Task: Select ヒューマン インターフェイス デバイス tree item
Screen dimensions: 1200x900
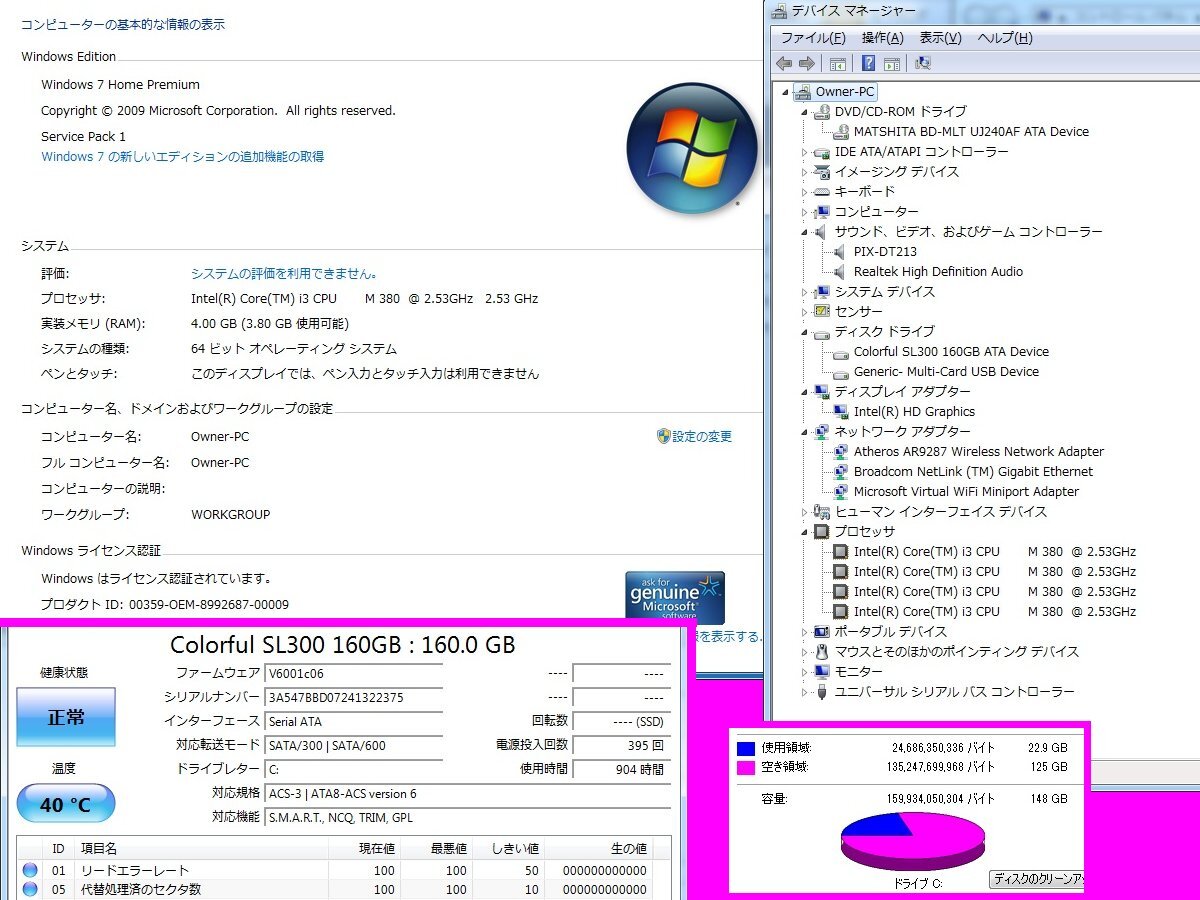Action: pyautogui.click(x=941, y=512)
